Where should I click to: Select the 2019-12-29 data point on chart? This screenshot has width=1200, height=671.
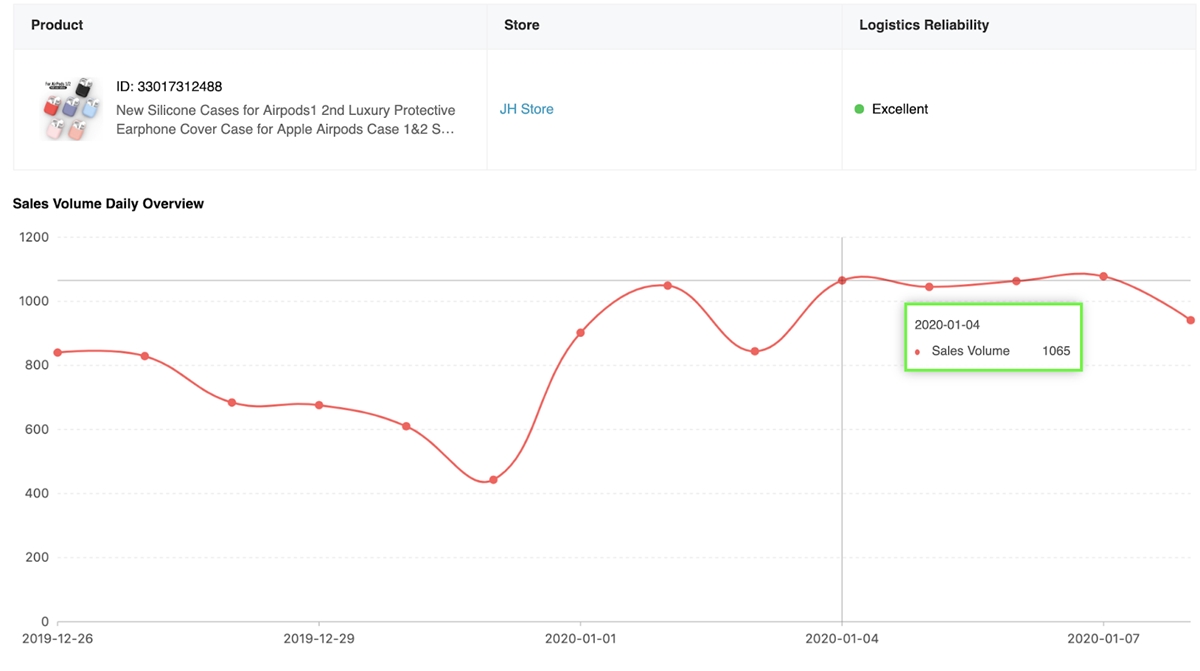click(319, 405)
